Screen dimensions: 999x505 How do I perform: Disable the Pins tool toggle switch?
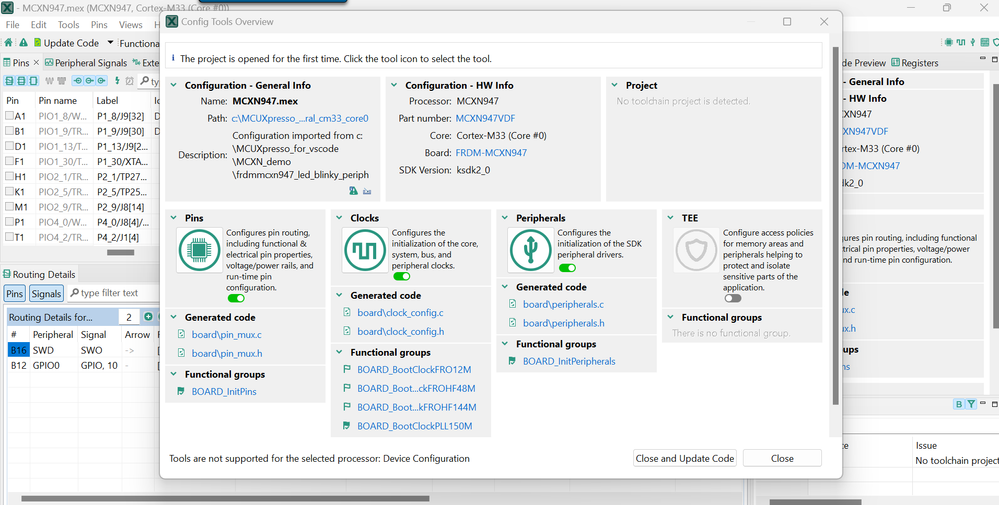tap(236, 298)
